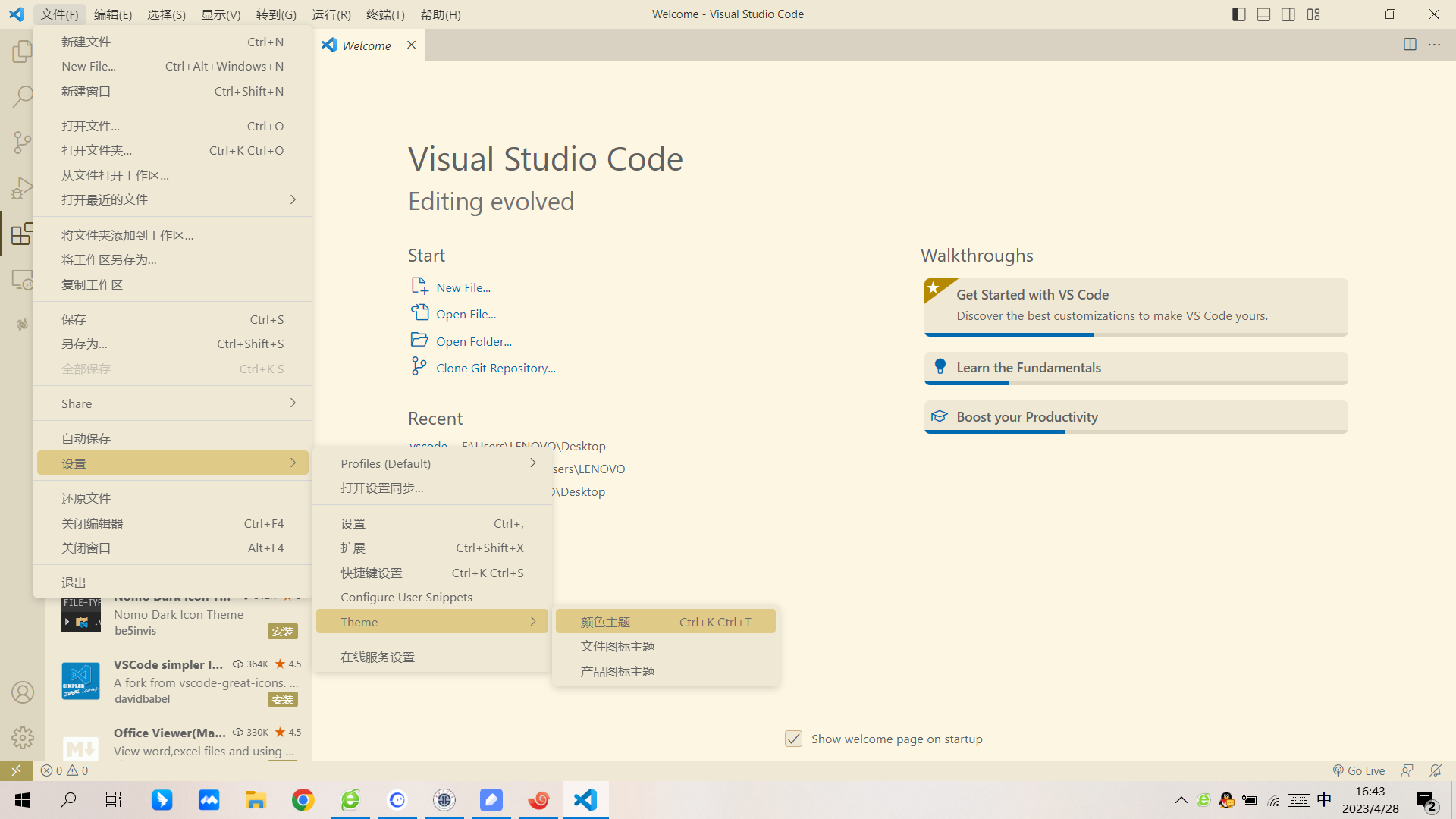Open the Search view in activity bar

click(x=22, y=97)
